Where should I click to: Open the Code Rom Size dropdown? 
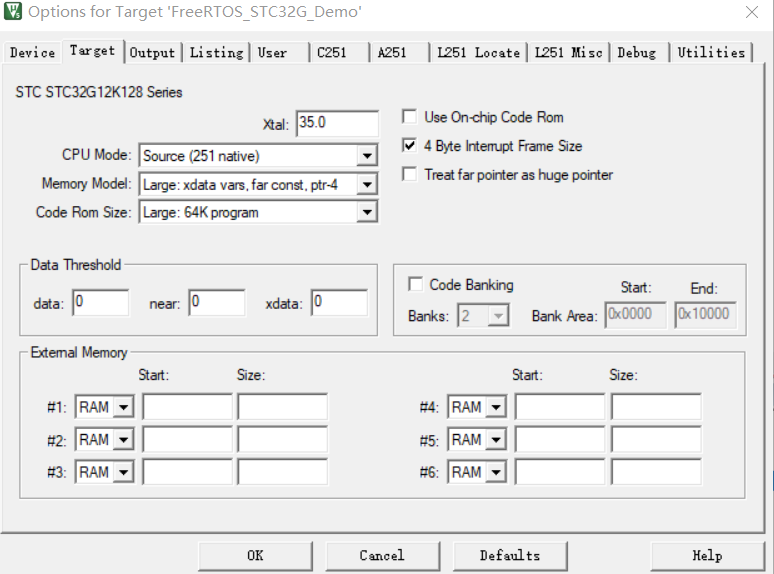(367, 212)
